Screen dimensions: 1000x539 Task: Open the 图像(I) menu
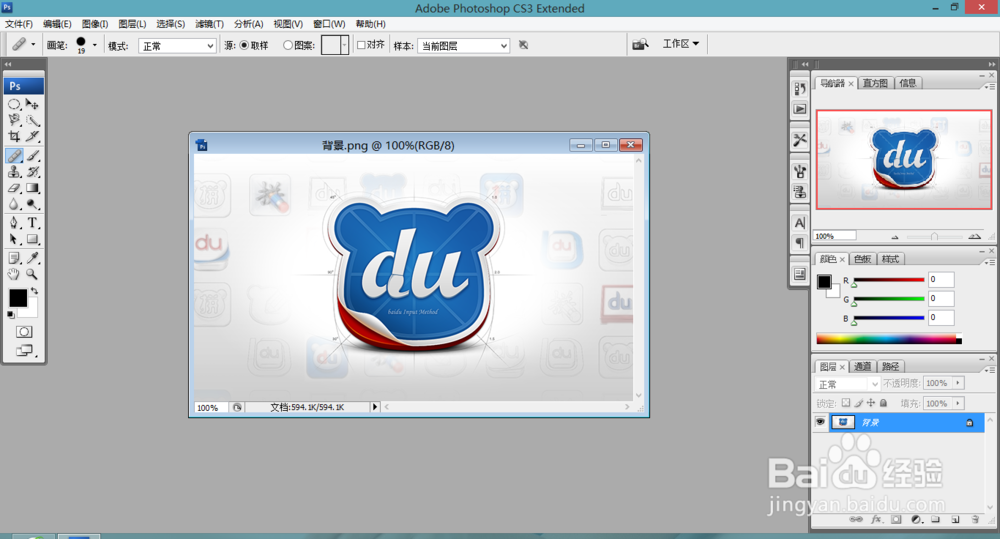point(94,24)
